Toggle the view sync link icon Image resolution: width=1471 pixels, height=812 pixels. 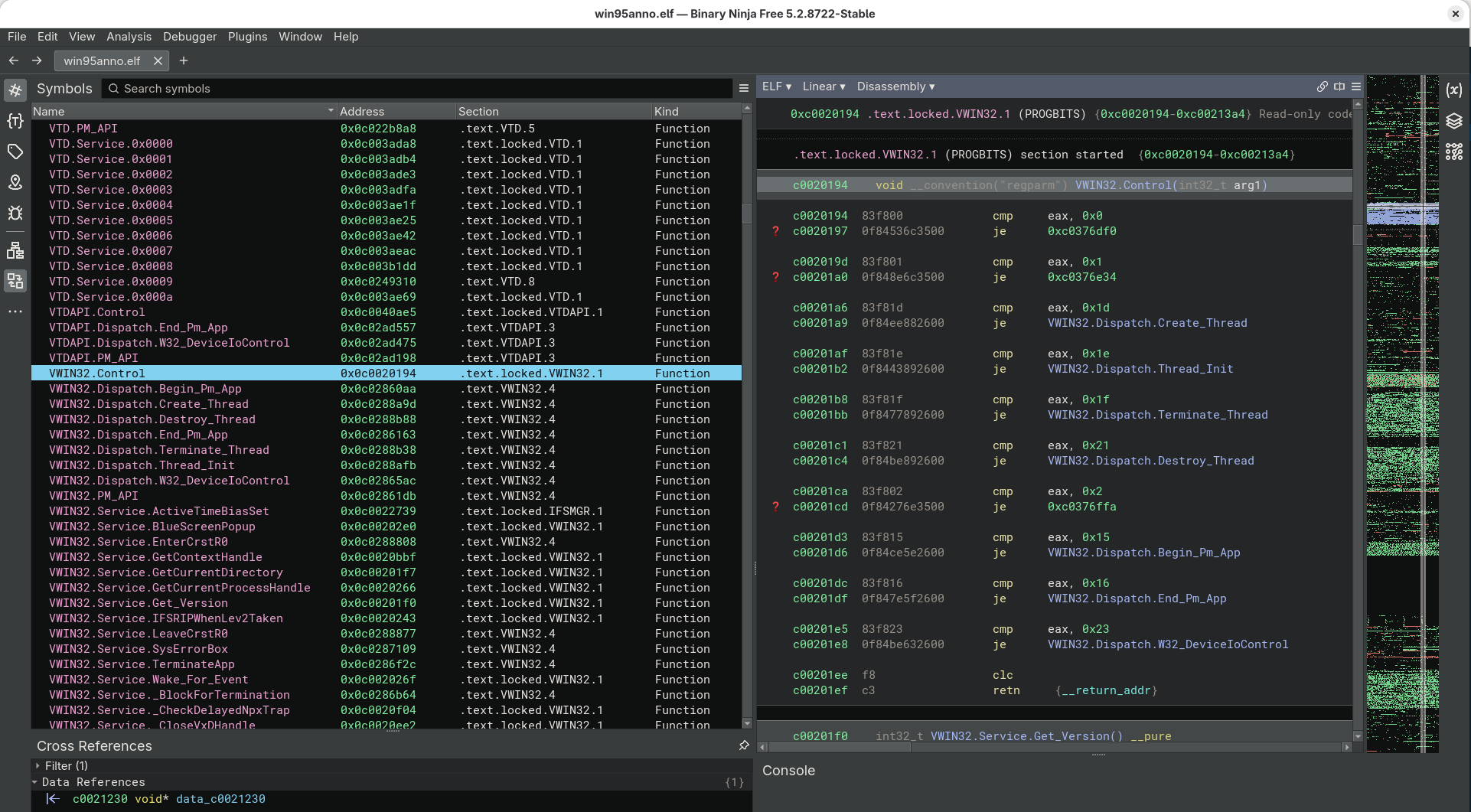point(1322,87)
